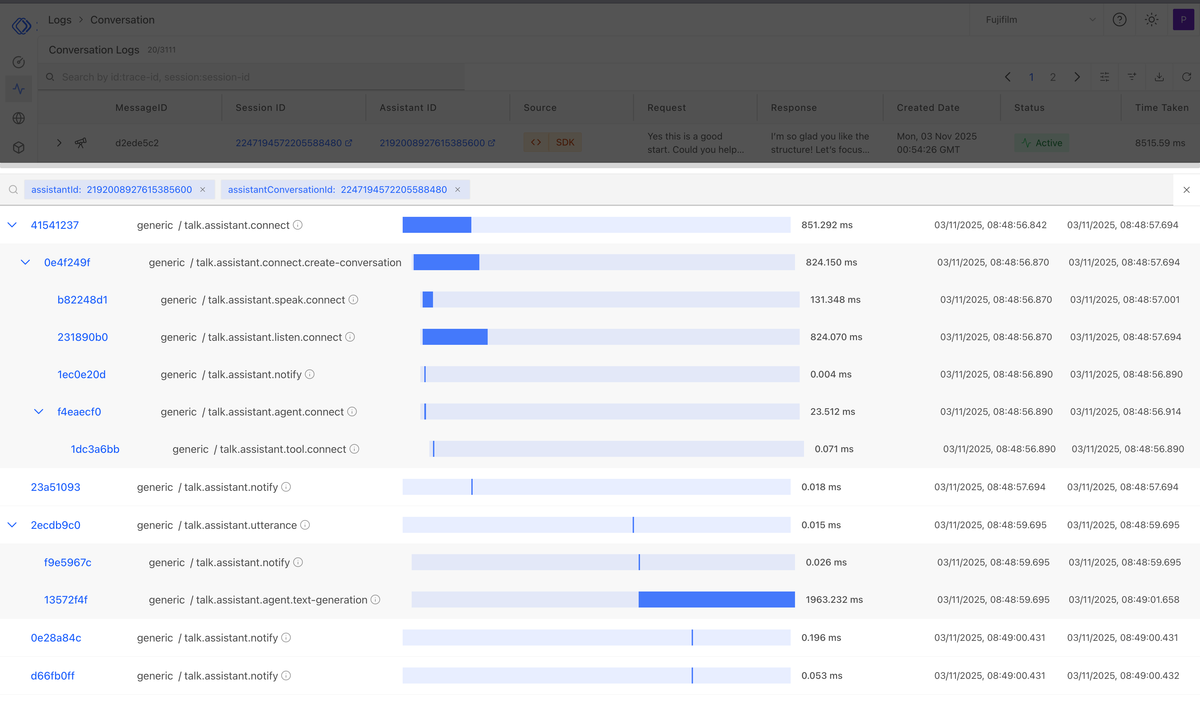
Task: Click the cube icon in the sidebar
Action: 18,146
